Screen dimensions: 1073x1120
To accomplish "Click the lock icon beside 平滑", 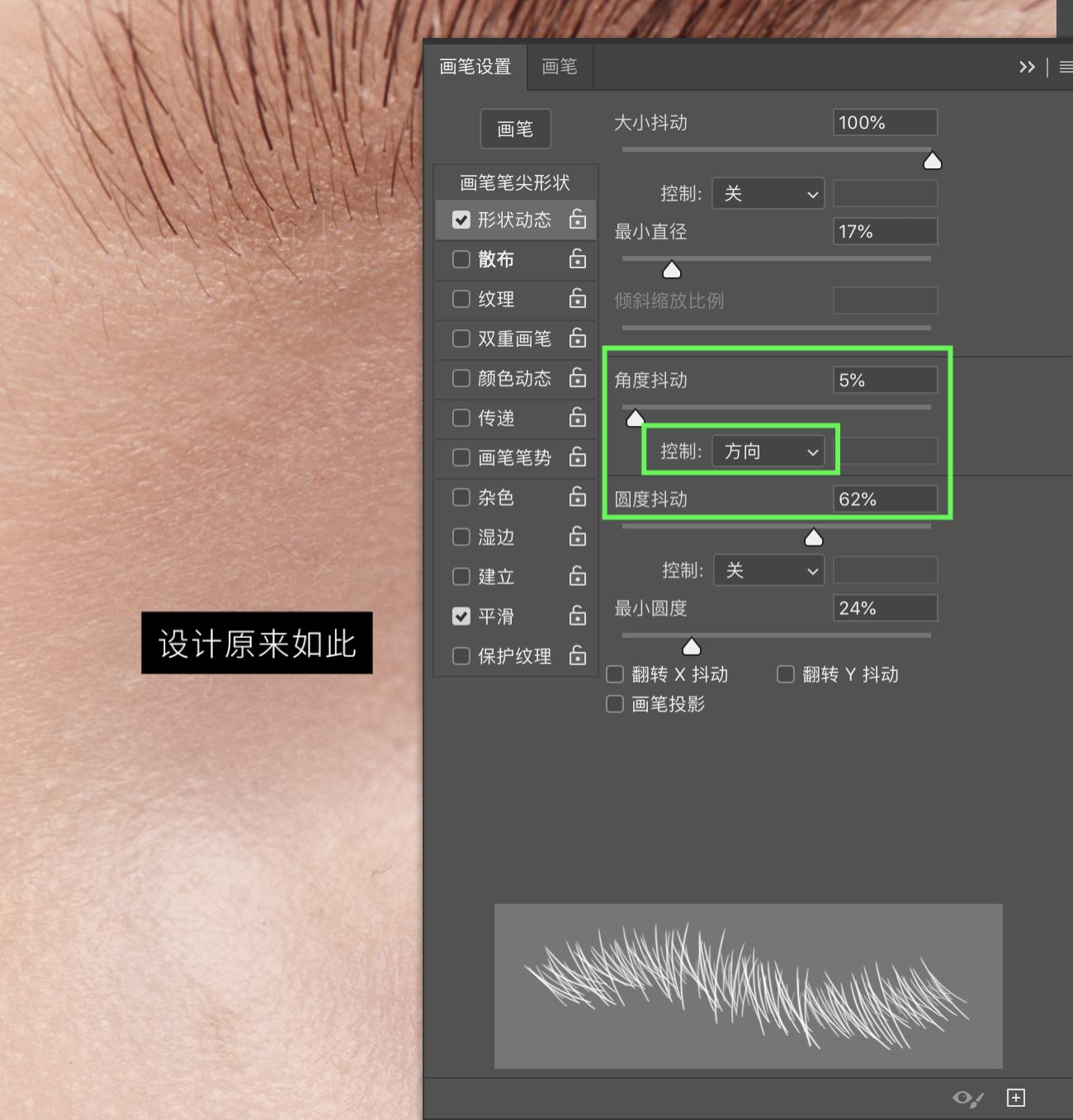I will point(578,616).
